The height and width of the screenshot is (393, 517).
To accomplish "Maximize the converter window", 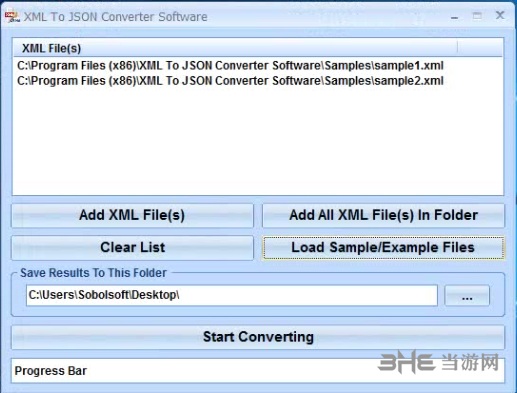I will [477, 16].
